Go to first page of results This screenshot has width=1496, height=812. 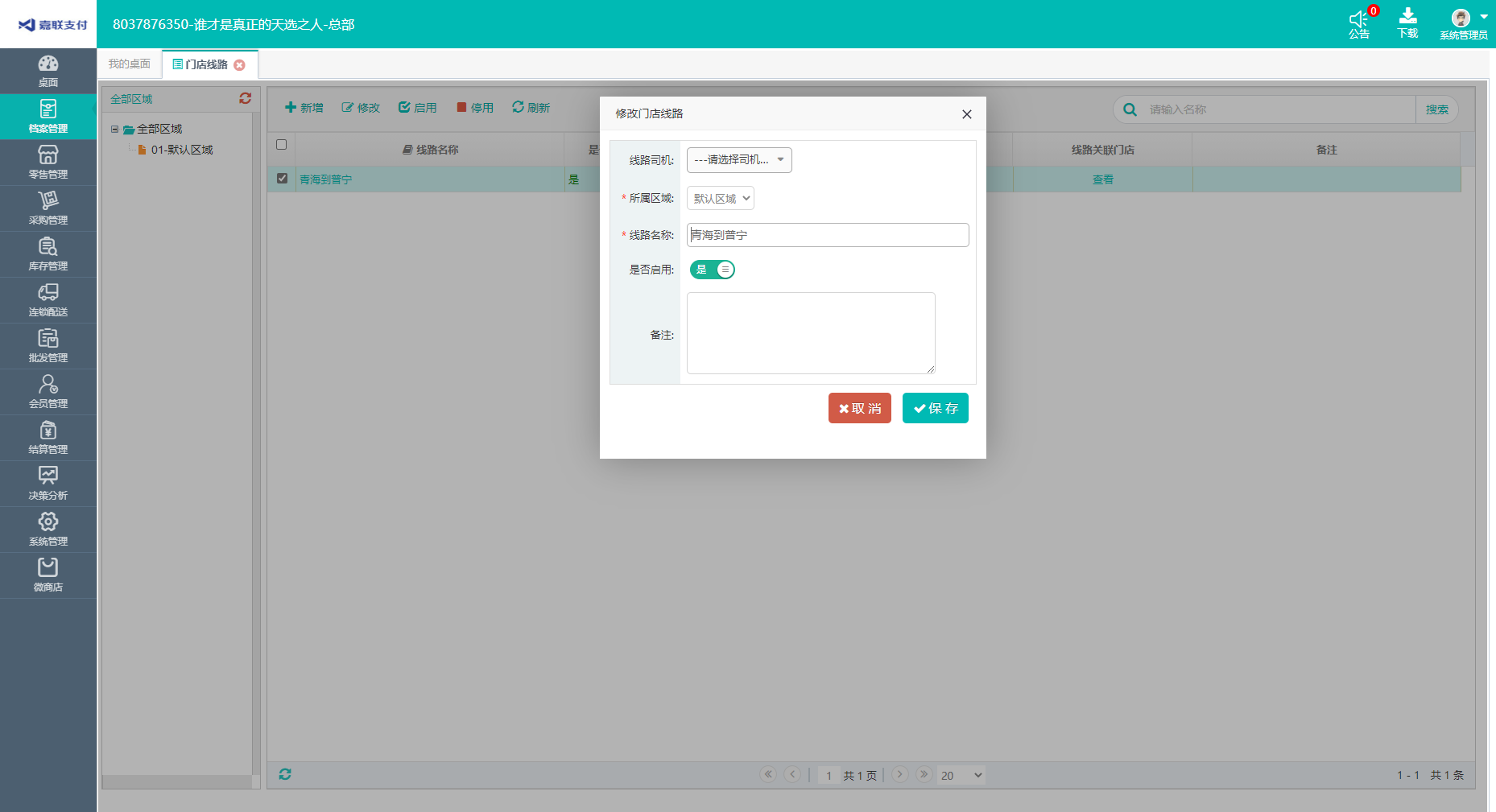768,774
